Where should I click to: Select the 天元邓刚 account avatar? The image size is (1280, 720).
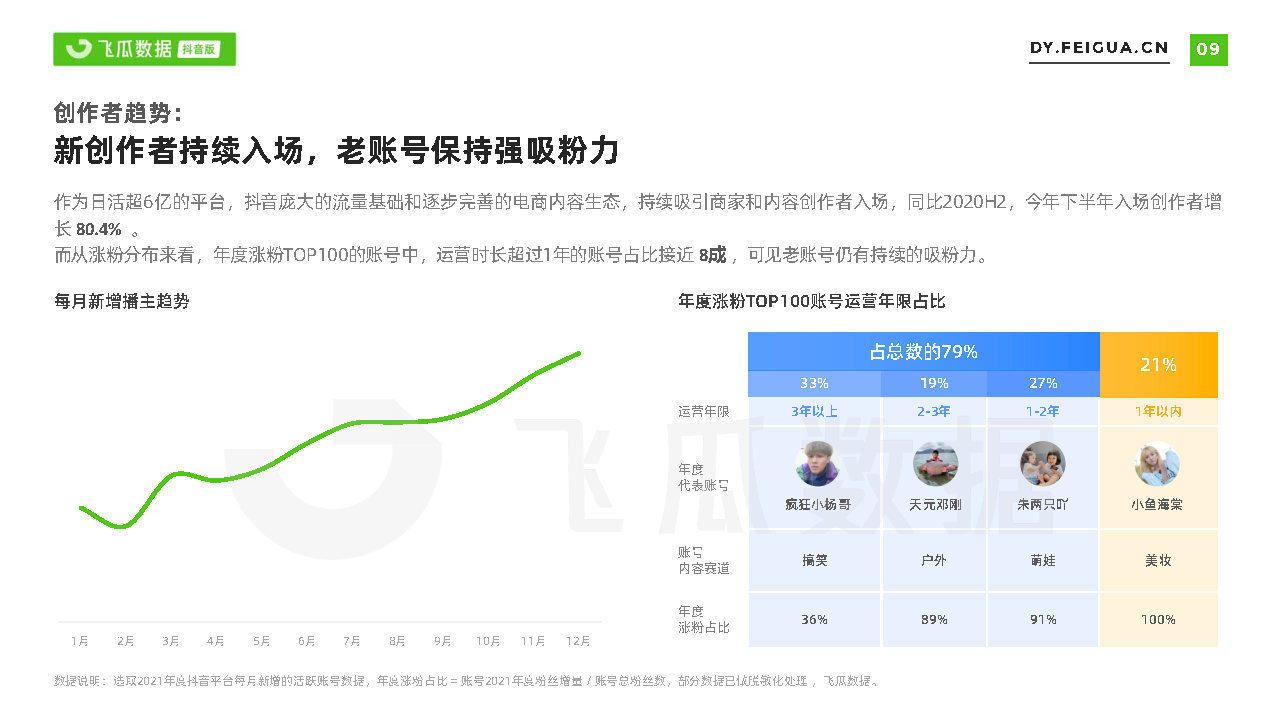click(x=935, y=464)
